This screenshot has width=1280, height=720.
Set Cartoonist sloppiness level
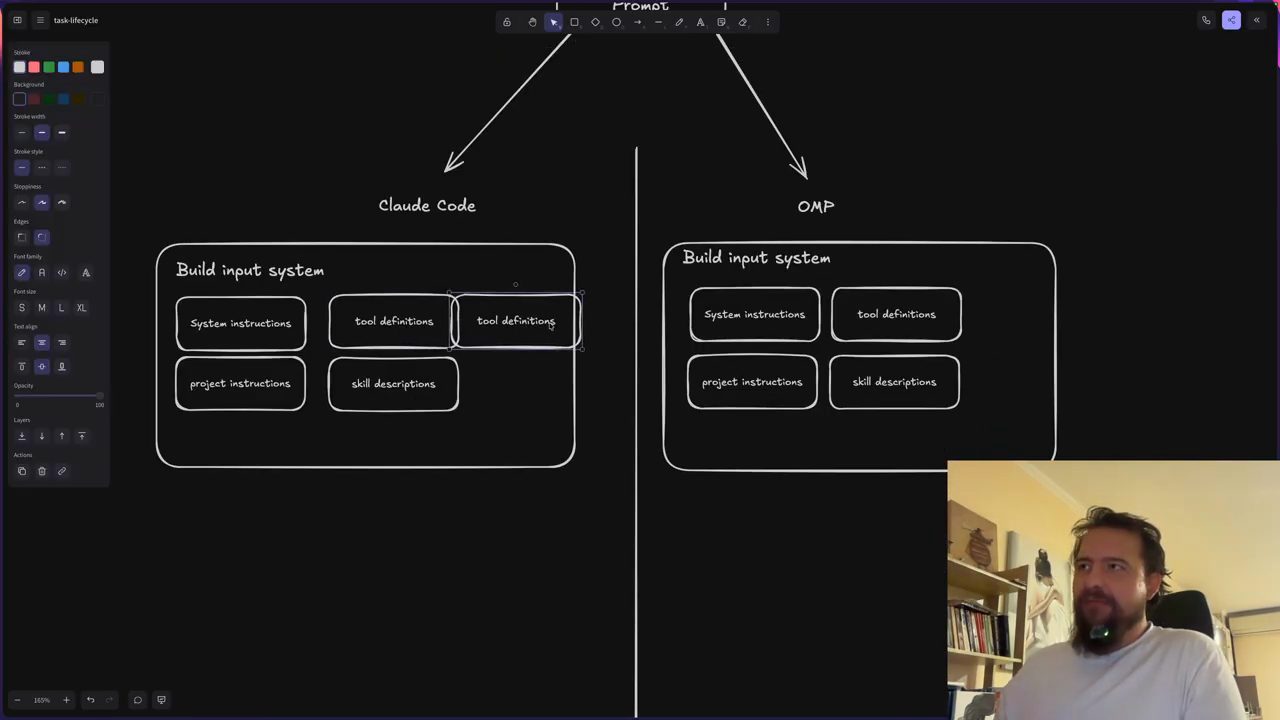point(62,202)
